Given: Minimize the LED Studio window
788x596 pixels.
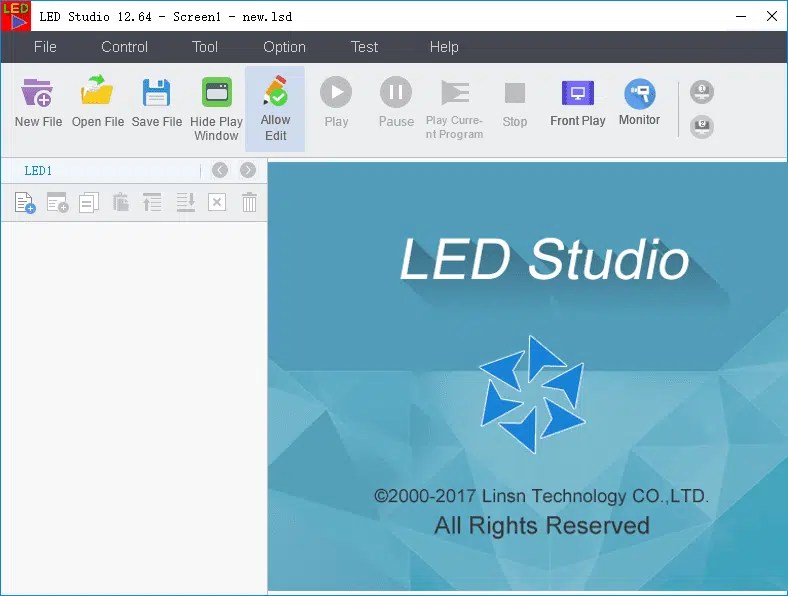Looking at the screenshot, I should coord(741,16).
